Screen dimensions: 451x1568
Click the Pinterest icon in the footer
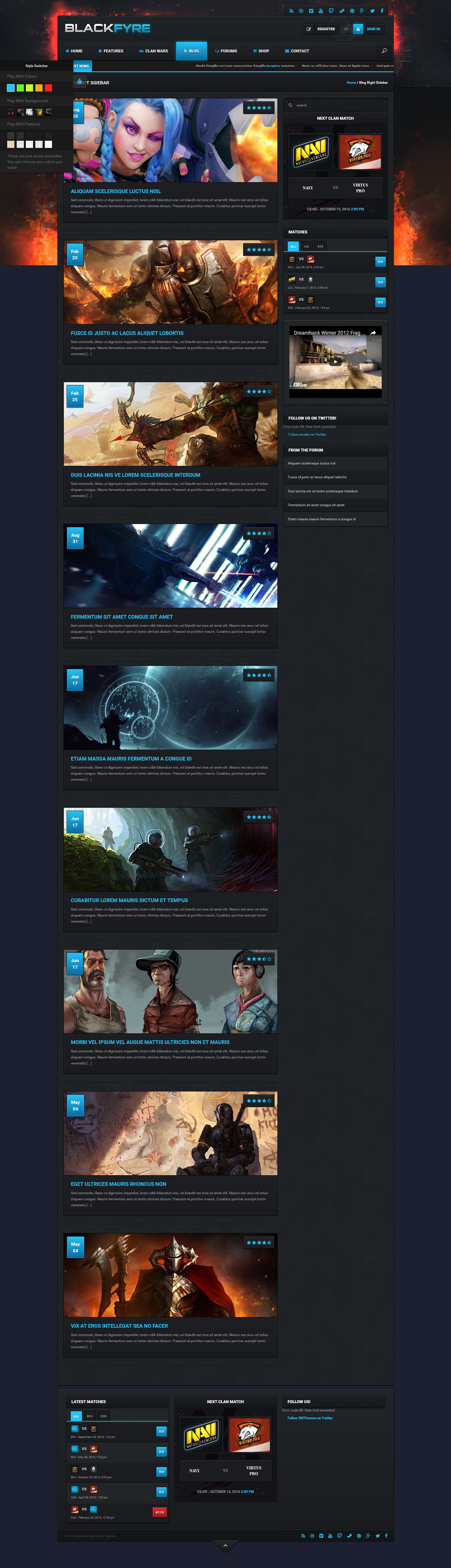click(x=359, y=1536)
